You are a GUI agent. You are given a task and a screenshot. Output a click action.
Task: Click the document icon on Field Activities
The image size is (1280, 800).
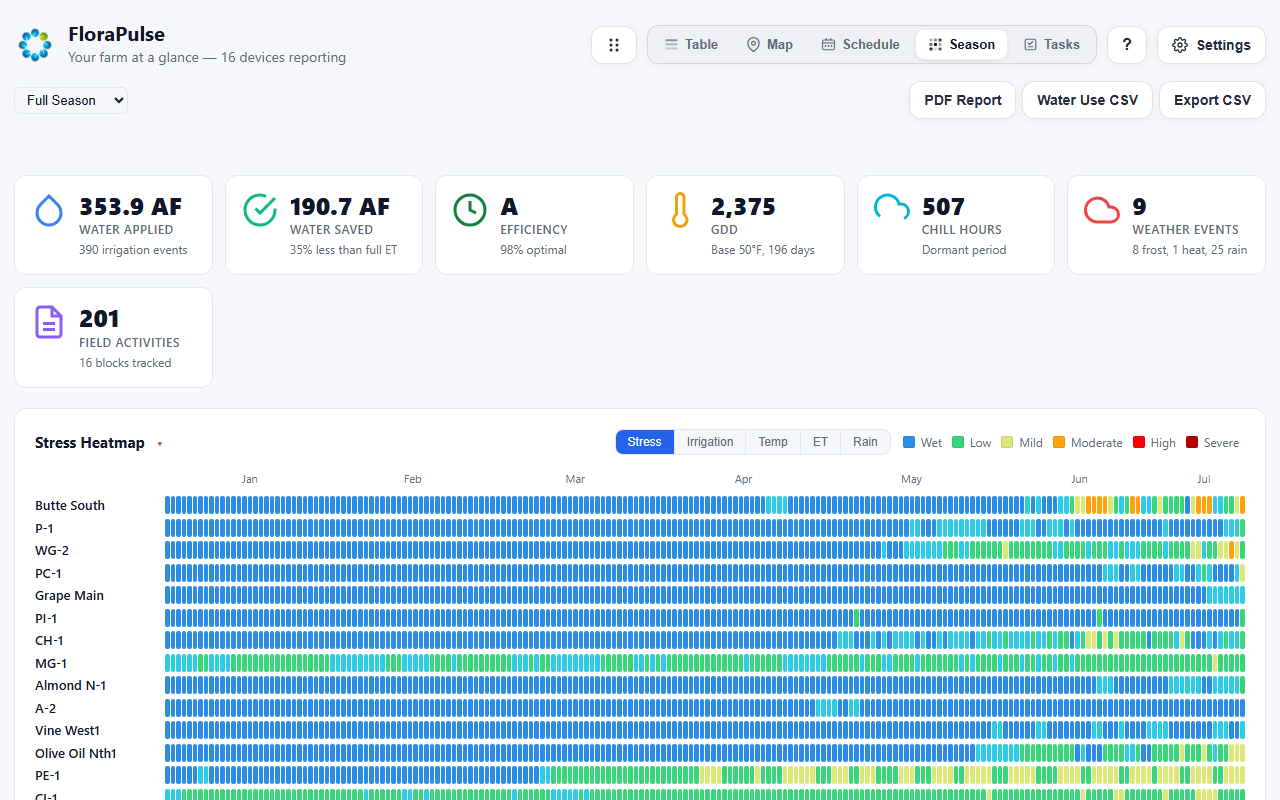(x=49, y=322)
